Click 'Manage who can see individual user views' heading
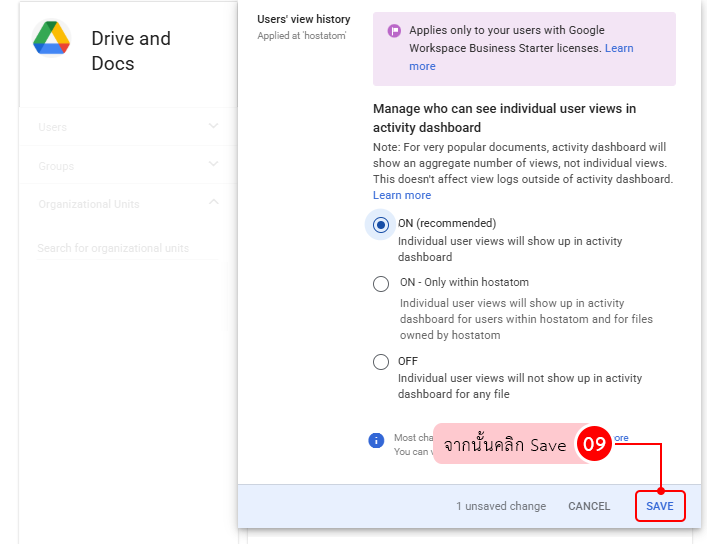Viewport: 720px width, 544px height. coord(504,118)
